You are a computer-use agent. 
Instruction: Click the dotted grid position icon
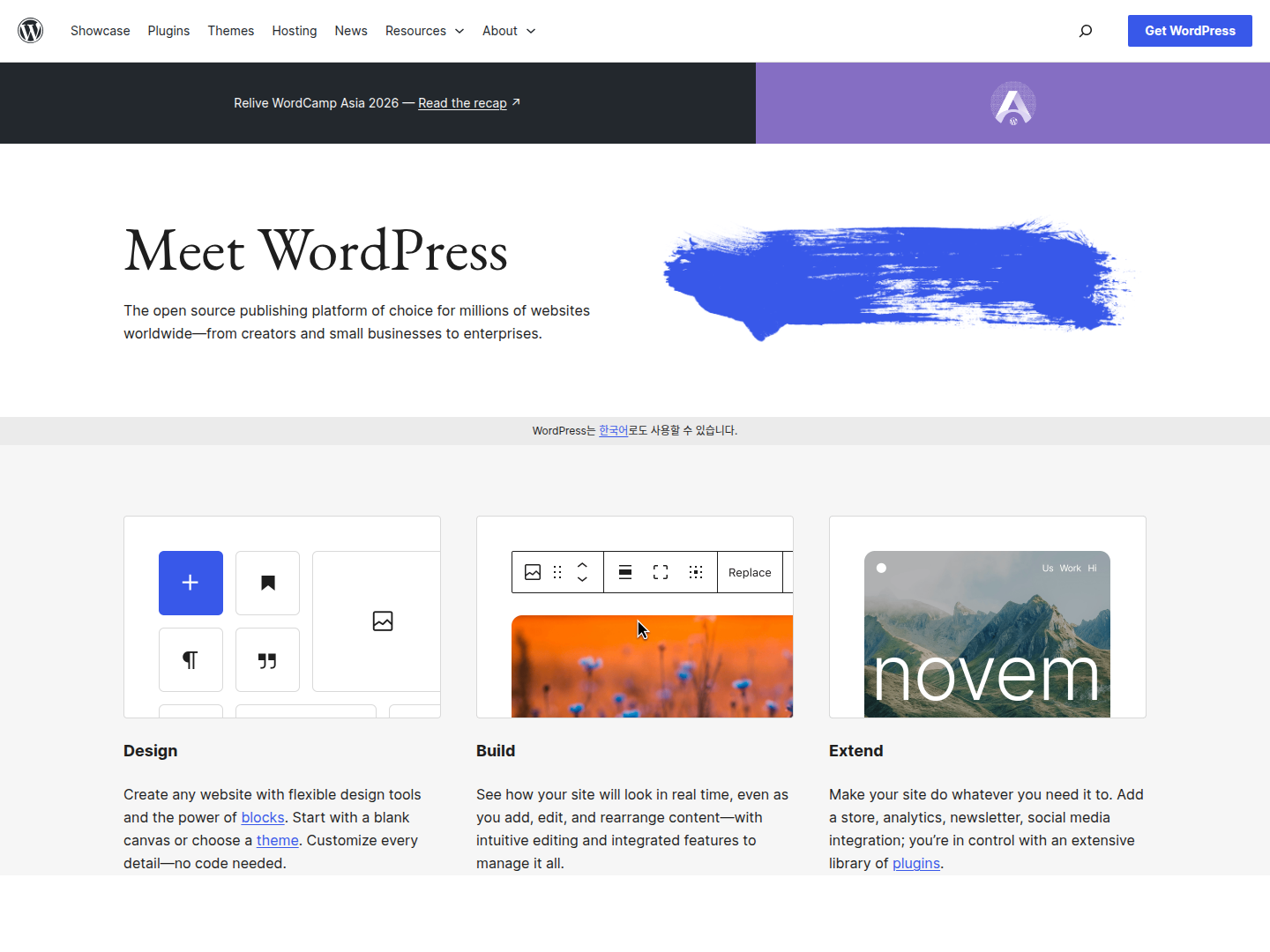pyautogui.click(x=696, y=572)
